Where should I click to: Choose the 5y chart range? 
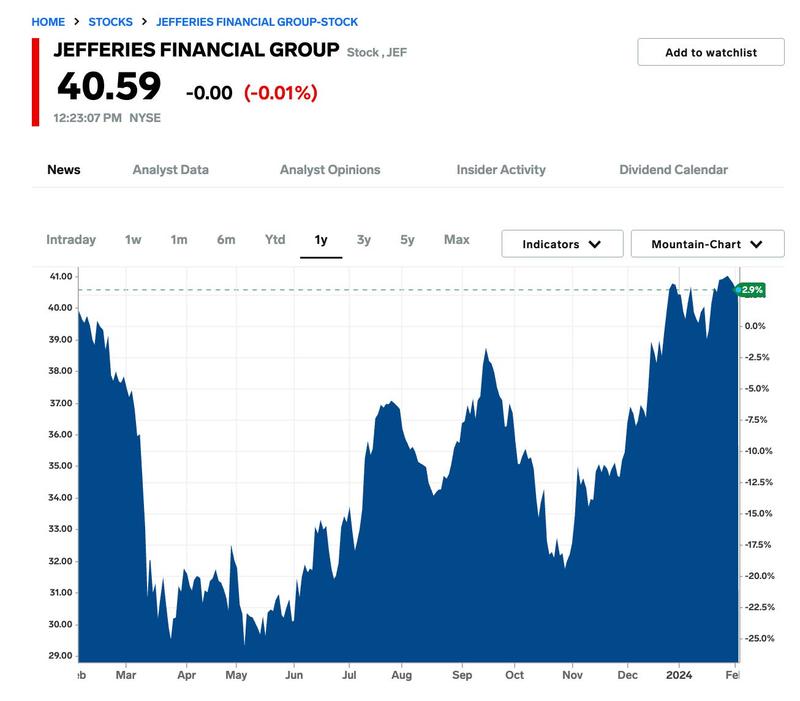407,240
